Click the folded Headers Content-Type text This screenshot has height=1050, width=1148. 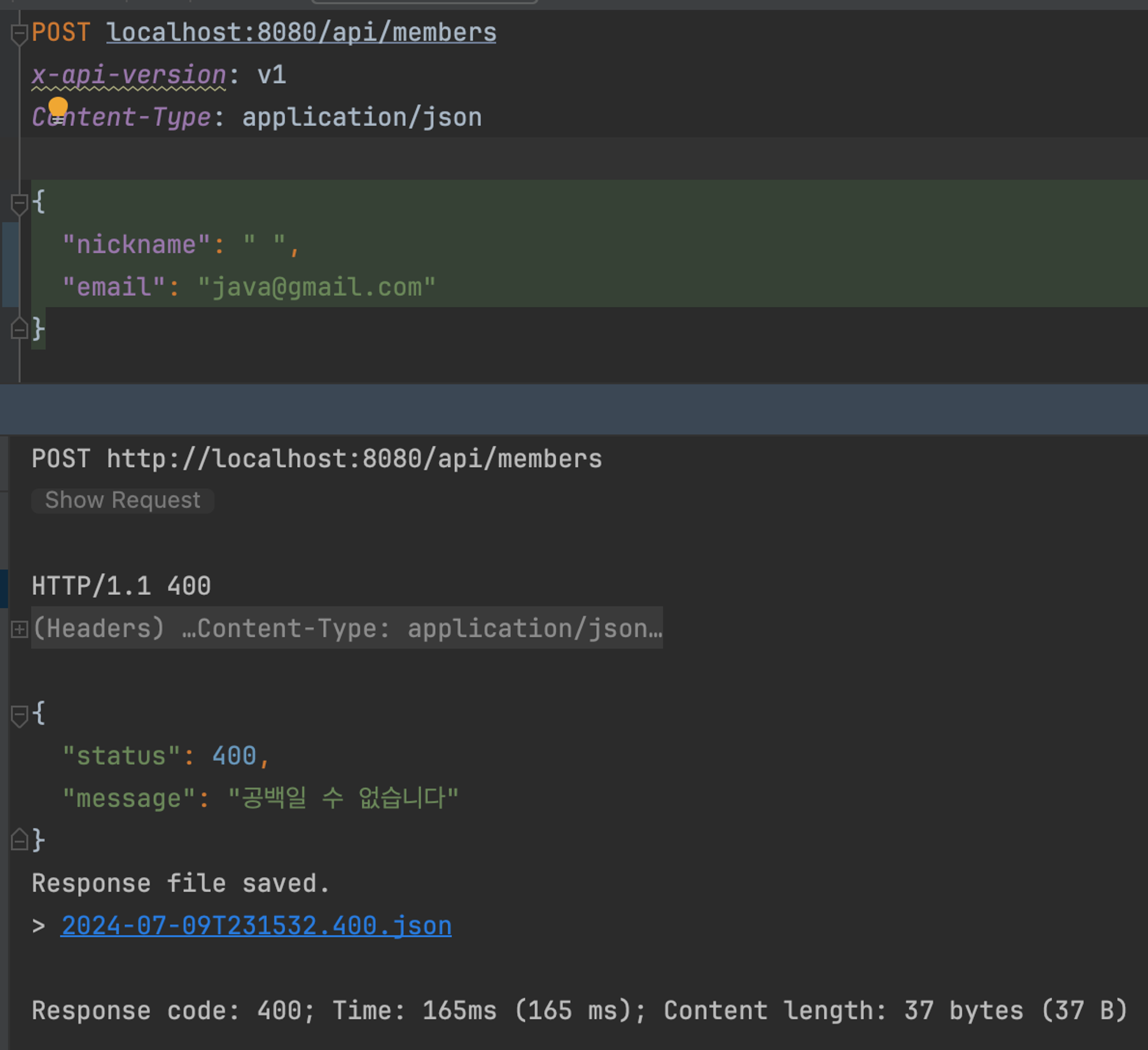347,629
